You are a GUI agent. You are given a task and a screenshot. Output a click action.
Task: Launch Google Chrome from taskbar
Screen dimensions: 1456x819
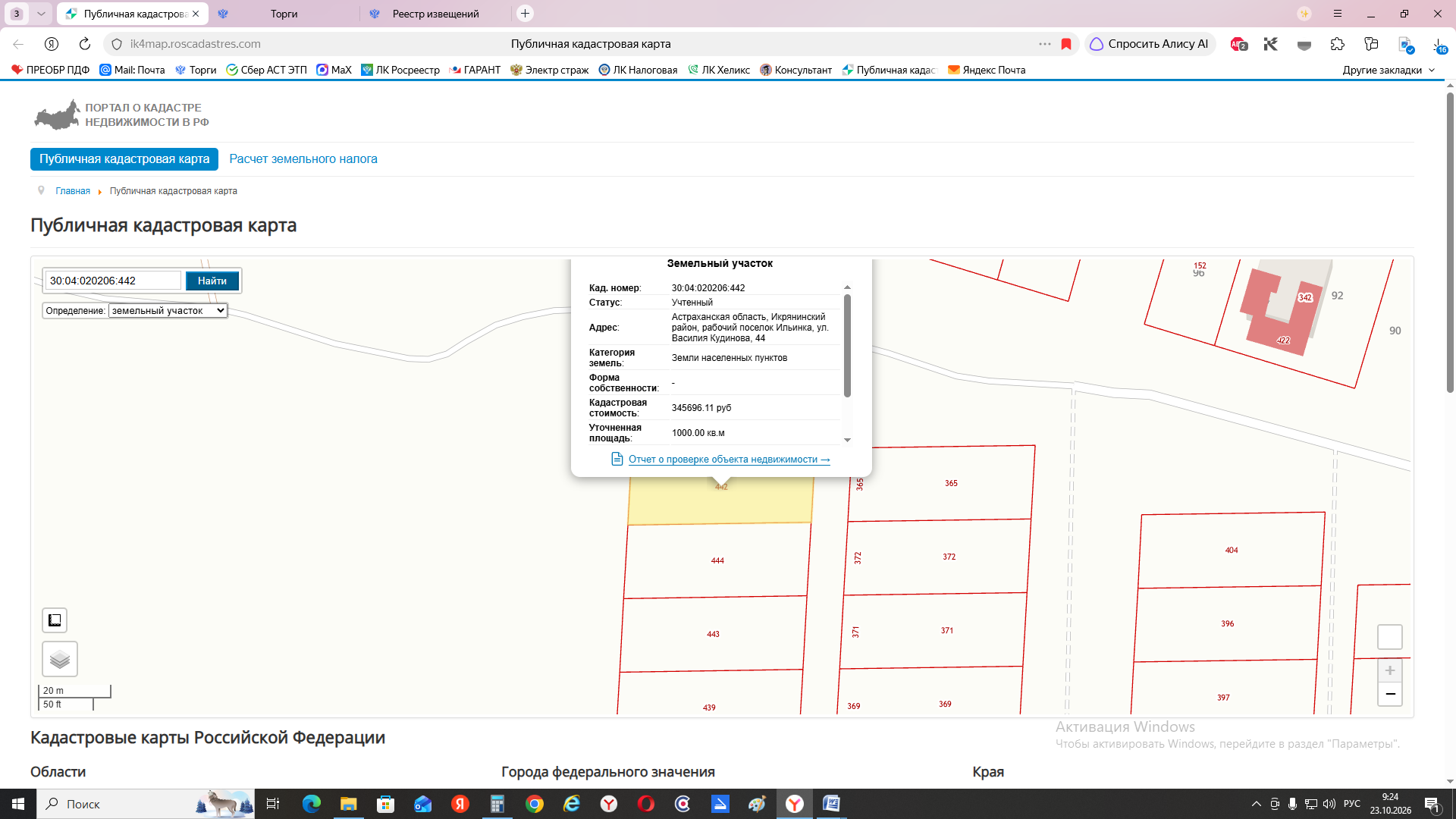click(535, 804)
